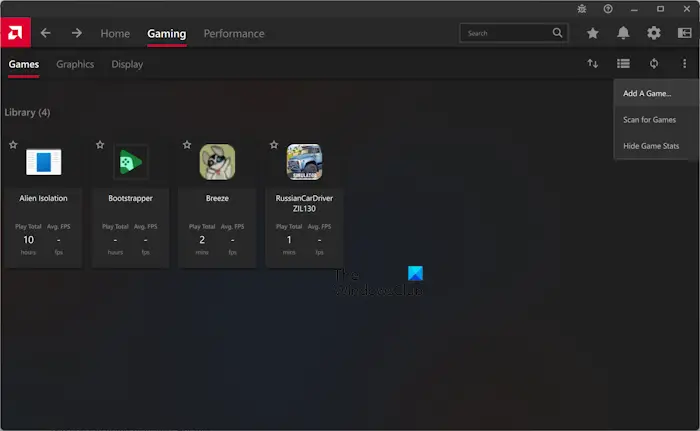Click Breeze play total 2

tap(202, 240)
